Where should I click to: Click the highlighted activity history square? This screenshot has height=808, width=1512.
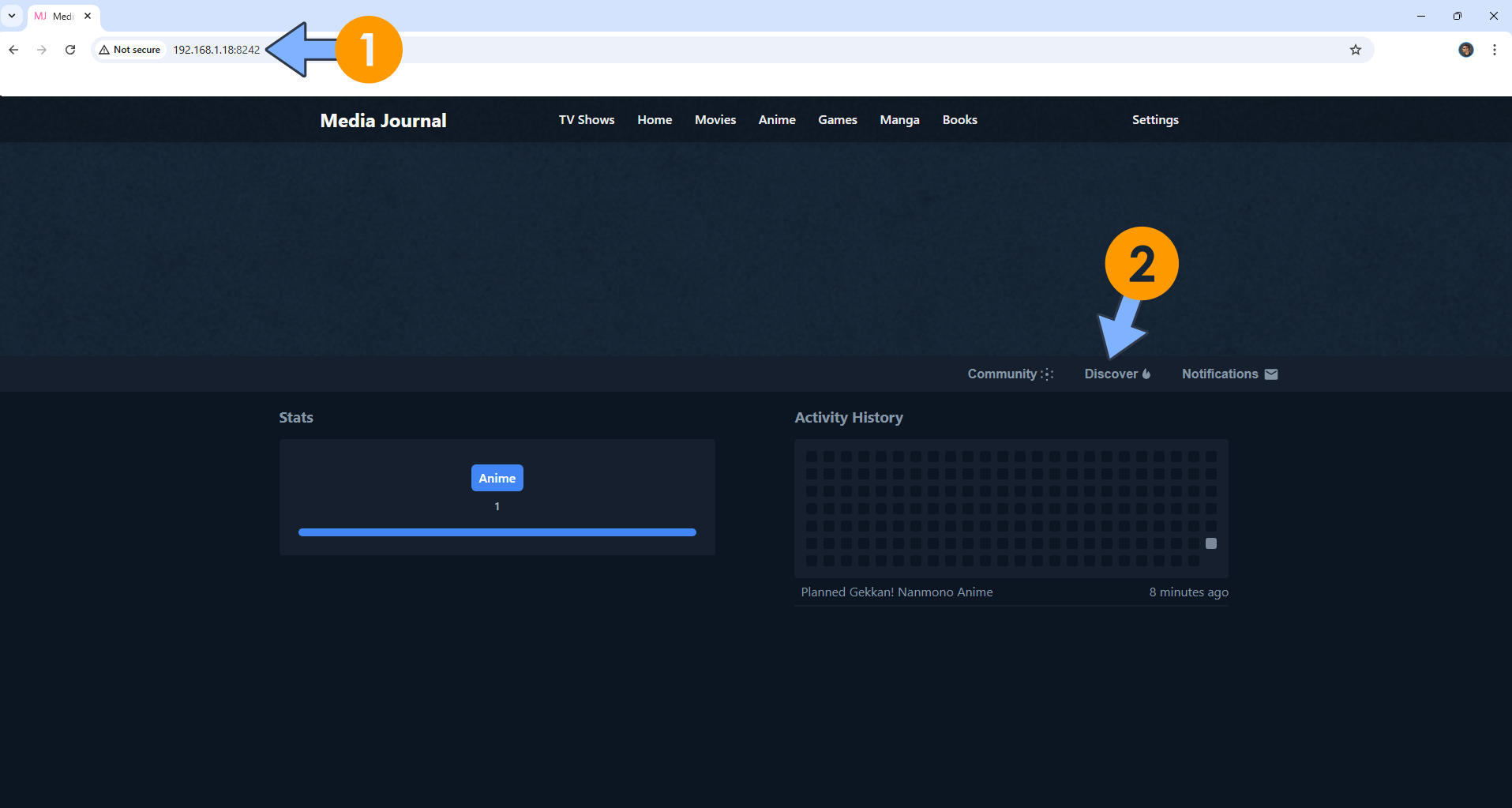coord(1210,543)
